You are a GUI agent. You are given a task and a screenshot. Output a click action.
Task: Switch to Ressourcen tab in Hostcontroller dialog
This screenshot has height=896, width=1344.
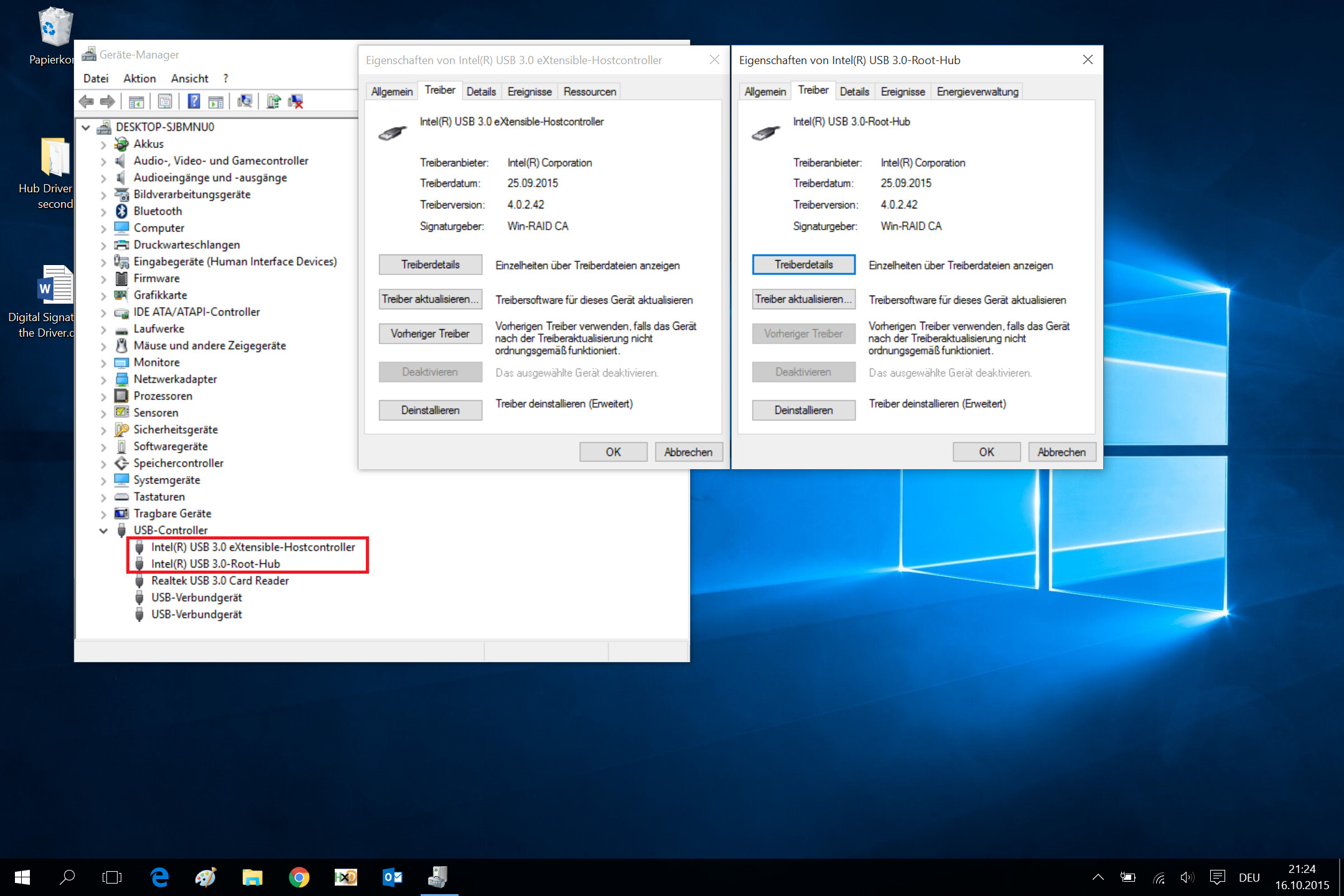tap(590, 91)
